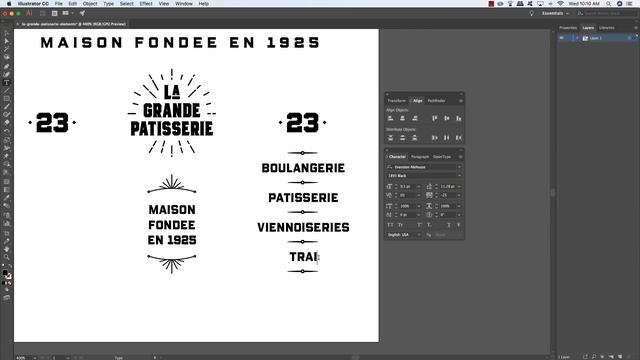640x360 pixels.
Task: Toggle Layer 1 visibility eye icon
Action: pos(562,38)
